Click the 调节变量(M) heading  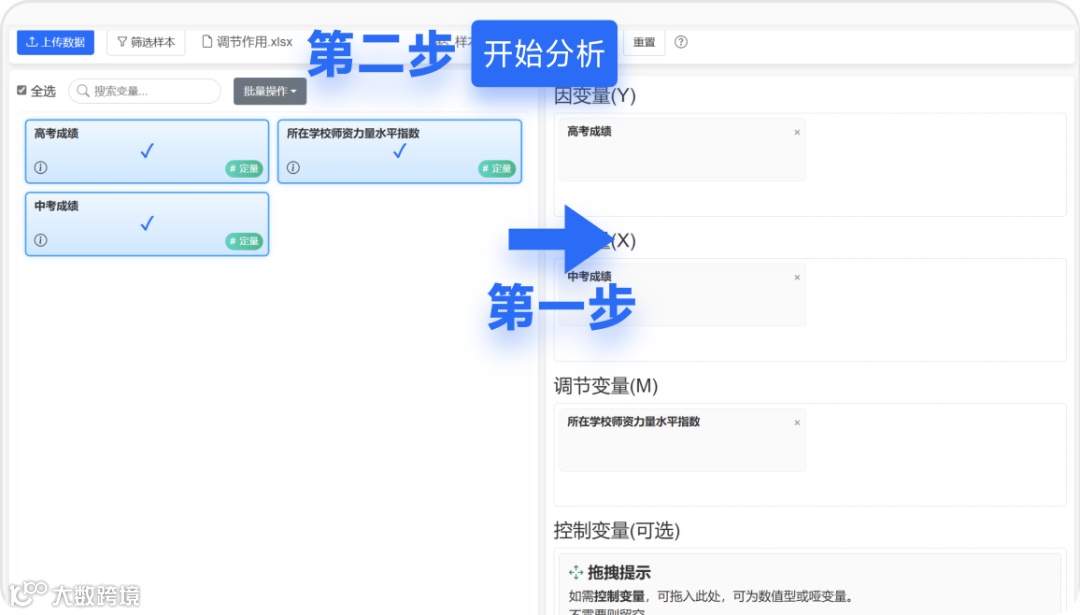[x=605, y=386]
